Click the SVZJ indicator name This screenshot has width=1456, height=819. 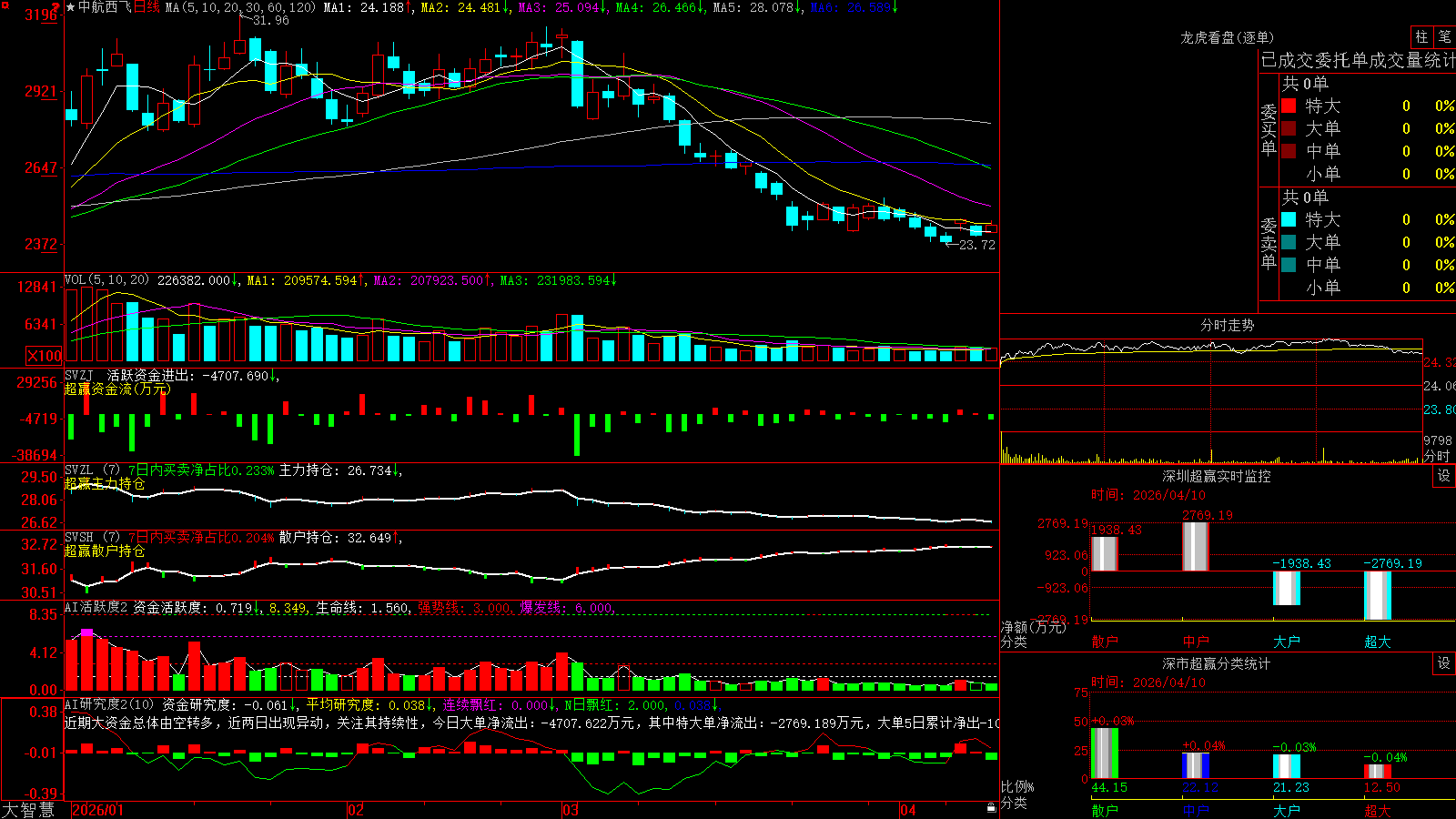[x=79, y=375]
